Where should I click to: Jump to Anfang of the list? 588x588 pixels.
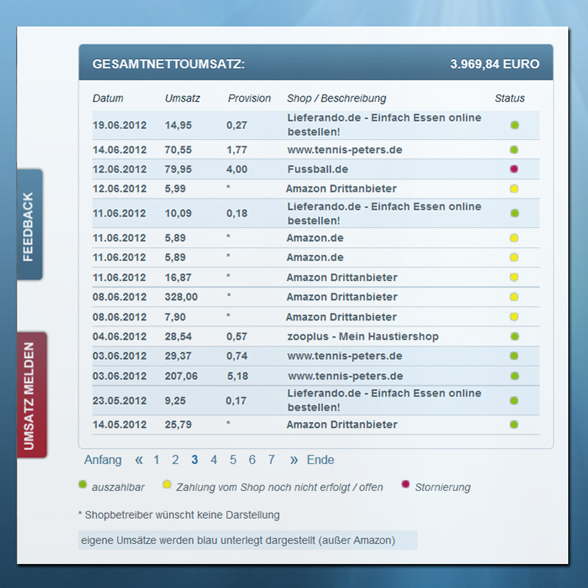(x=103, y=460)
